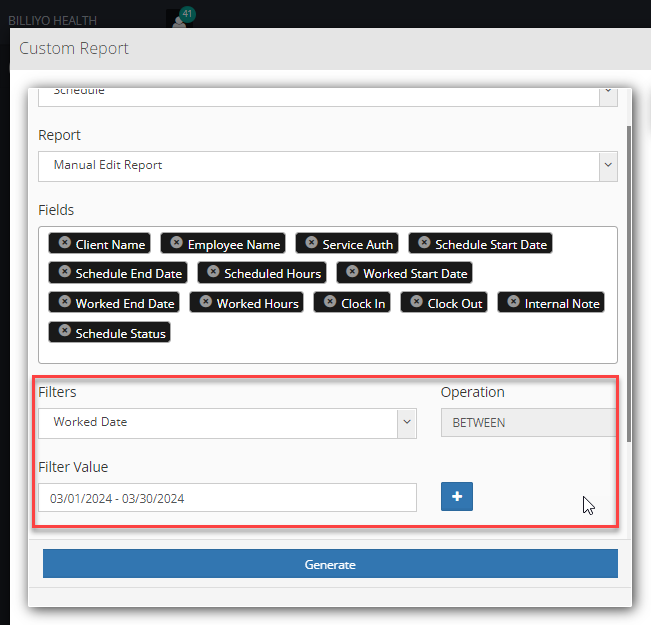This screenshot has width=651, height=625.
Task: Remove the Worked Start Date field tag
Action: pos(352,272)
